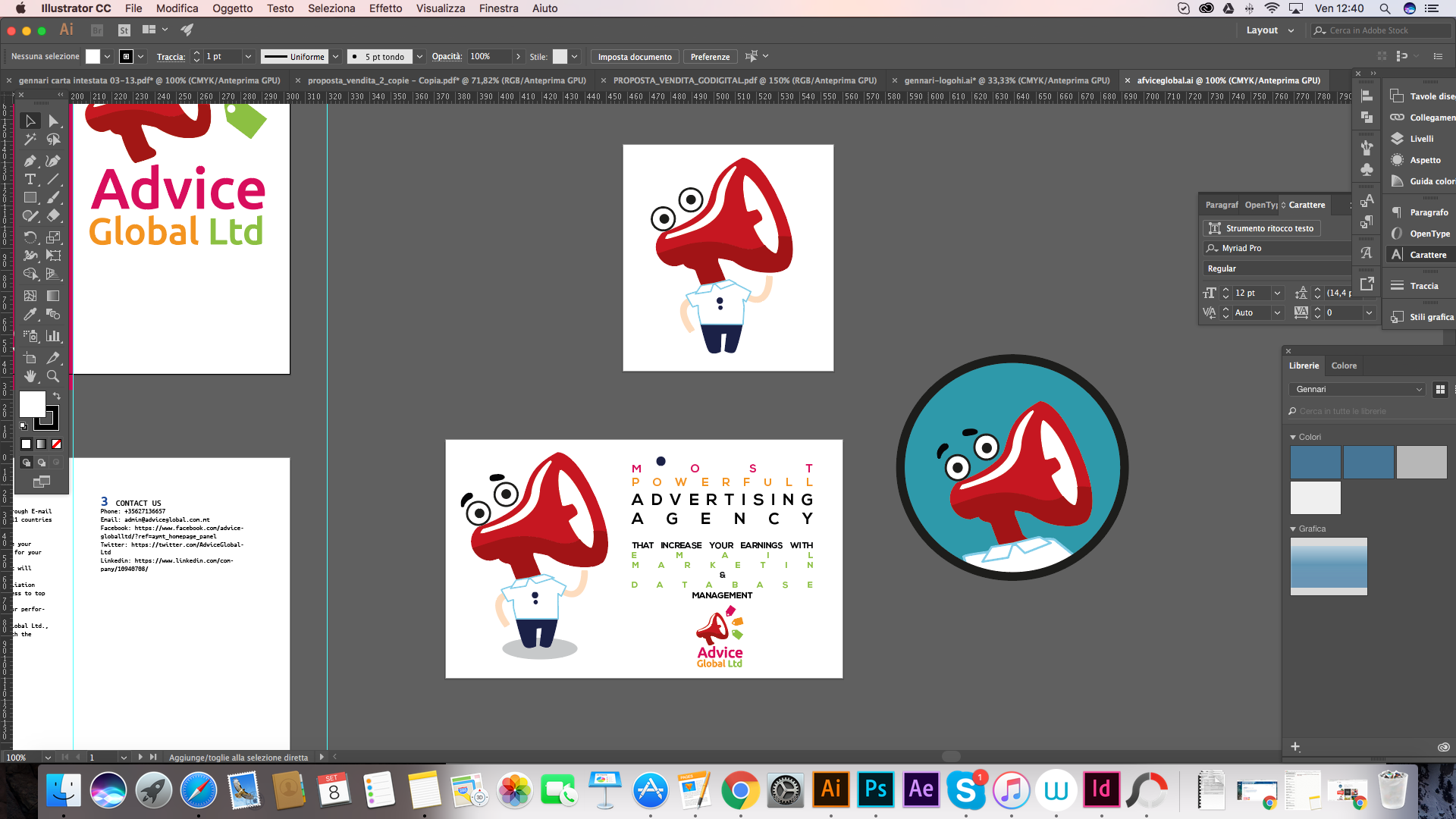Select the Free Transform tool
This screenshot has height=819, width=1456.
[x=53, y=256]
